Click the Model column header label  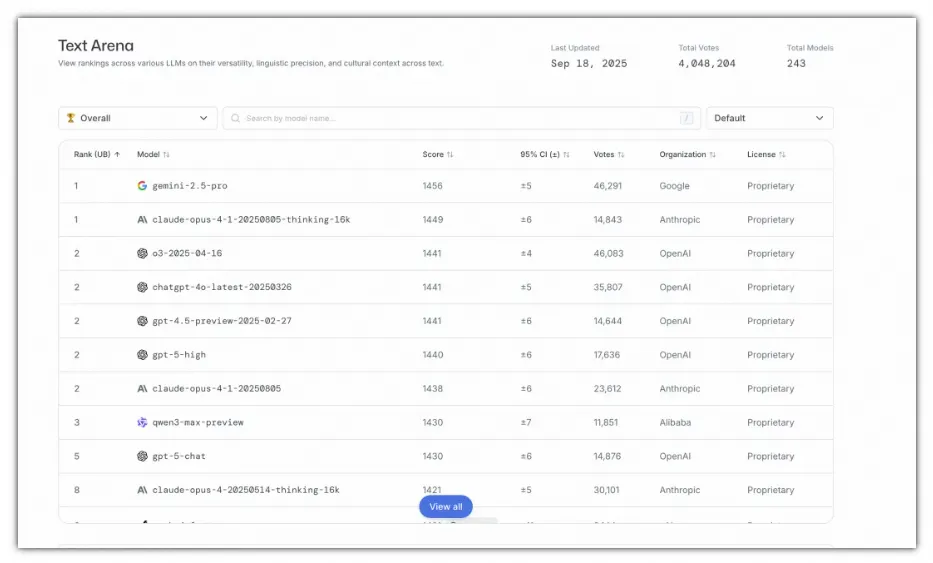[148, 155]
